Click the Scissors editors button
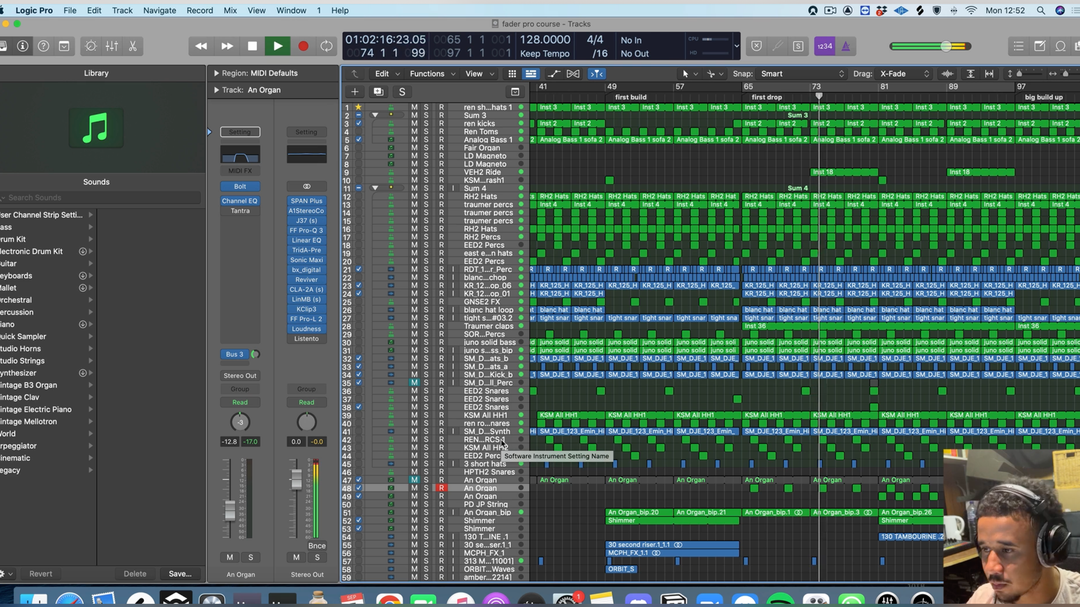This screenshot has height=607, width=1080. tap(132, 47)
